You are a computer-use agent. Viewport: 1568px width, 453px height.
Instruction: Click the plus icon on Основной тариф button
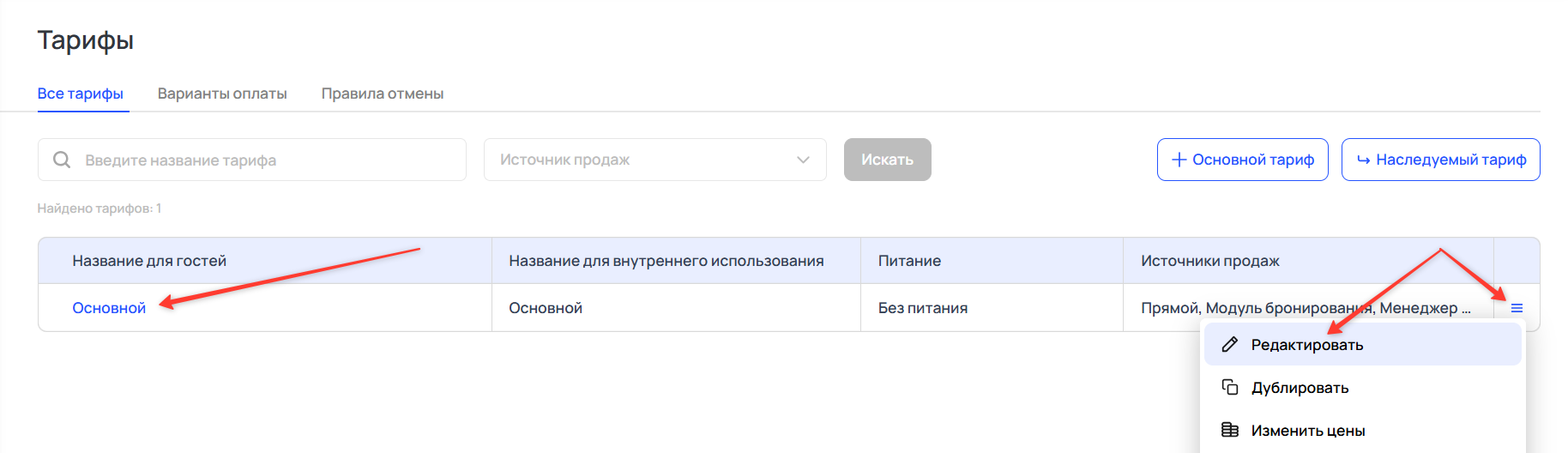(x=1179, y=160)
